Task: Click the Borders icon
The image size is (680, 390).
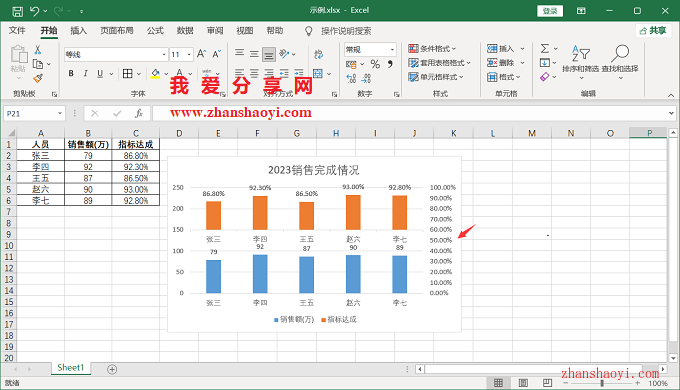Action: (128, 73)
